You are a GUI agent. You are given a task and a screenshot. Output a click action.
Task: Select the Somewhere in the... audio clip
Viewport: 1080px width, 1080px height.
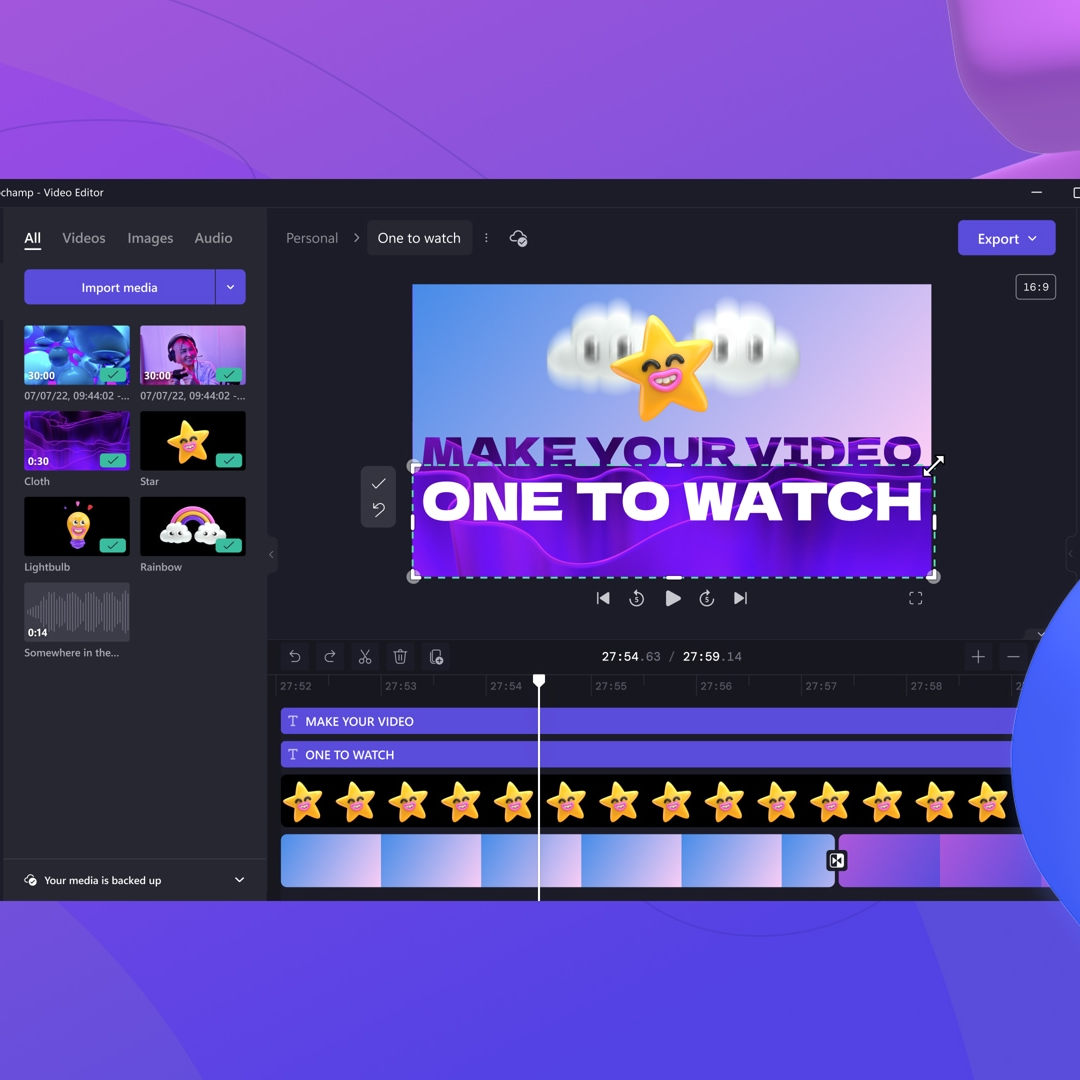pyautogui.click(x=77, y=612)
